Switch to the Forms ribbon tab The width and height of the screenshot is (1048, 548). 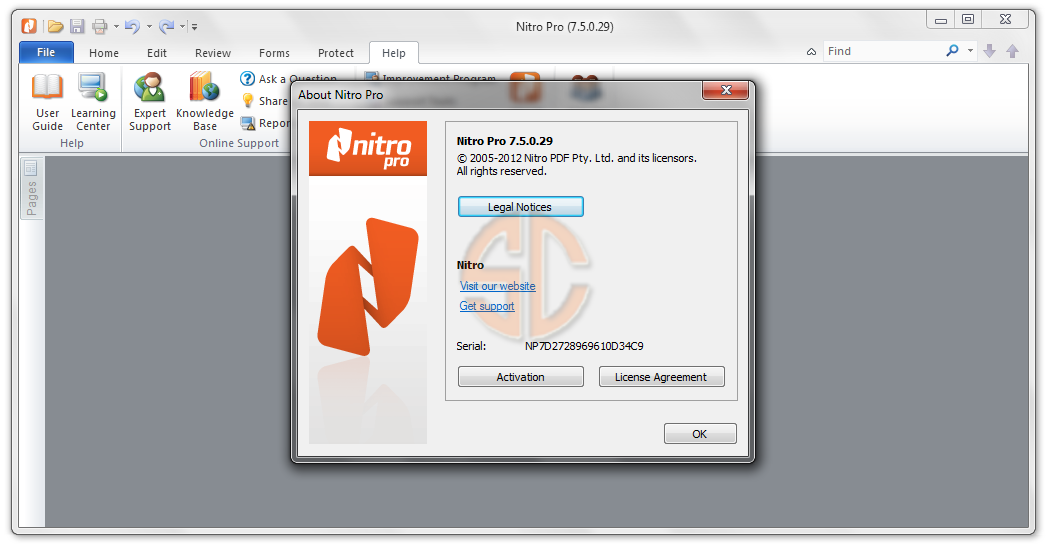[x=274, y=53]
